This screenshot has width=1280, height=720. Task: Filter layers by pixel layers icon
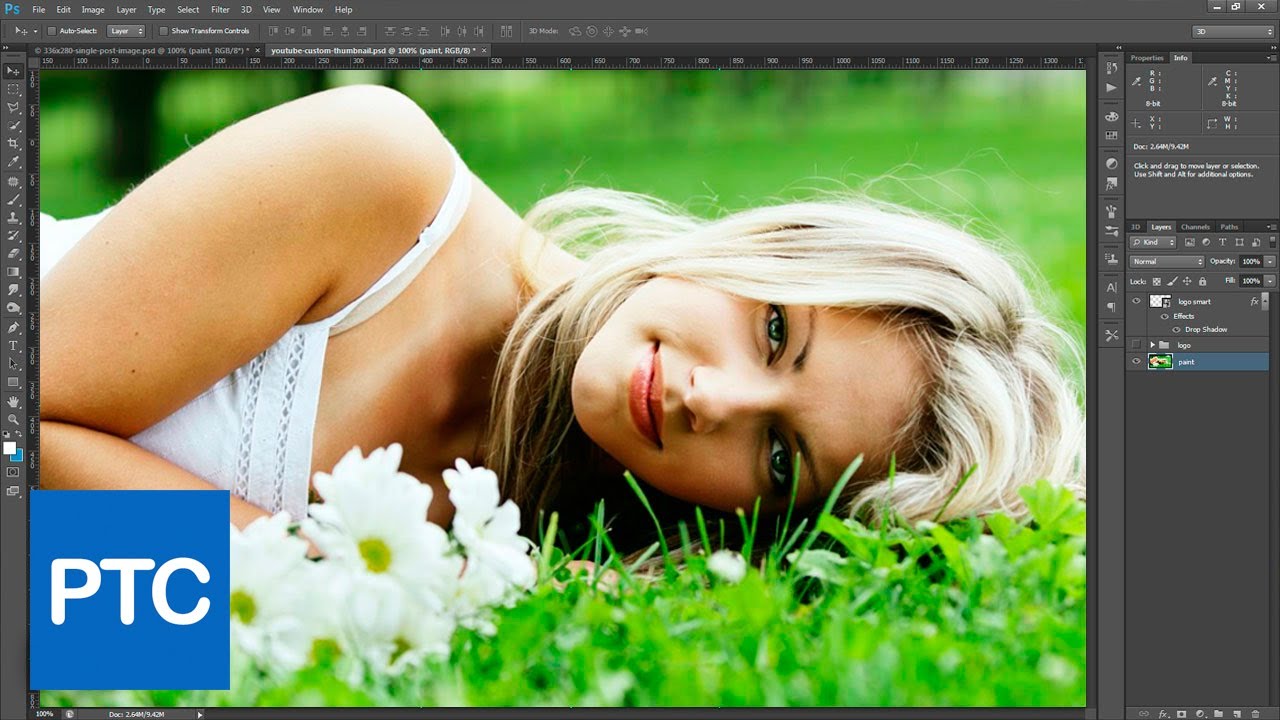pyautogui.click(x=1190, y=242)
